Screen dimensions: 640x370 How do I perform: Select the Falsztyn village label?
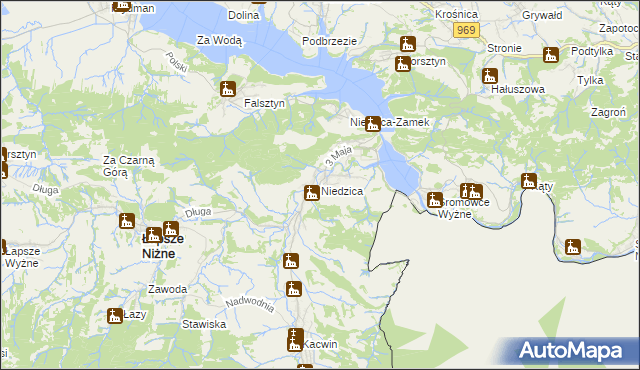click(264, 103)
